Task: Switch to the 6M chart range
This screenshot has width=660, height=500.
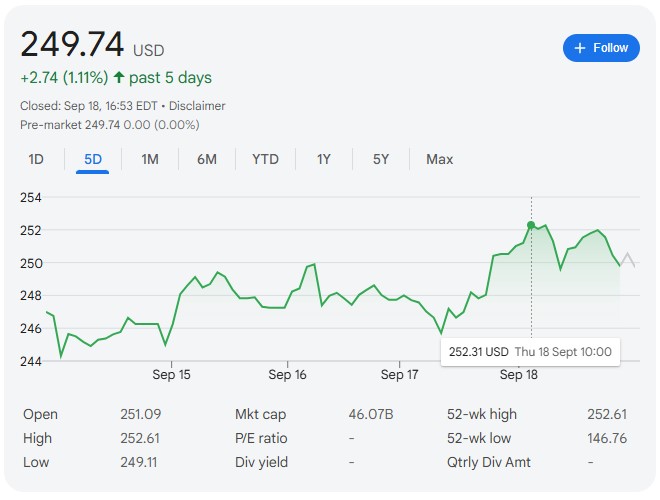Action: 207,159
